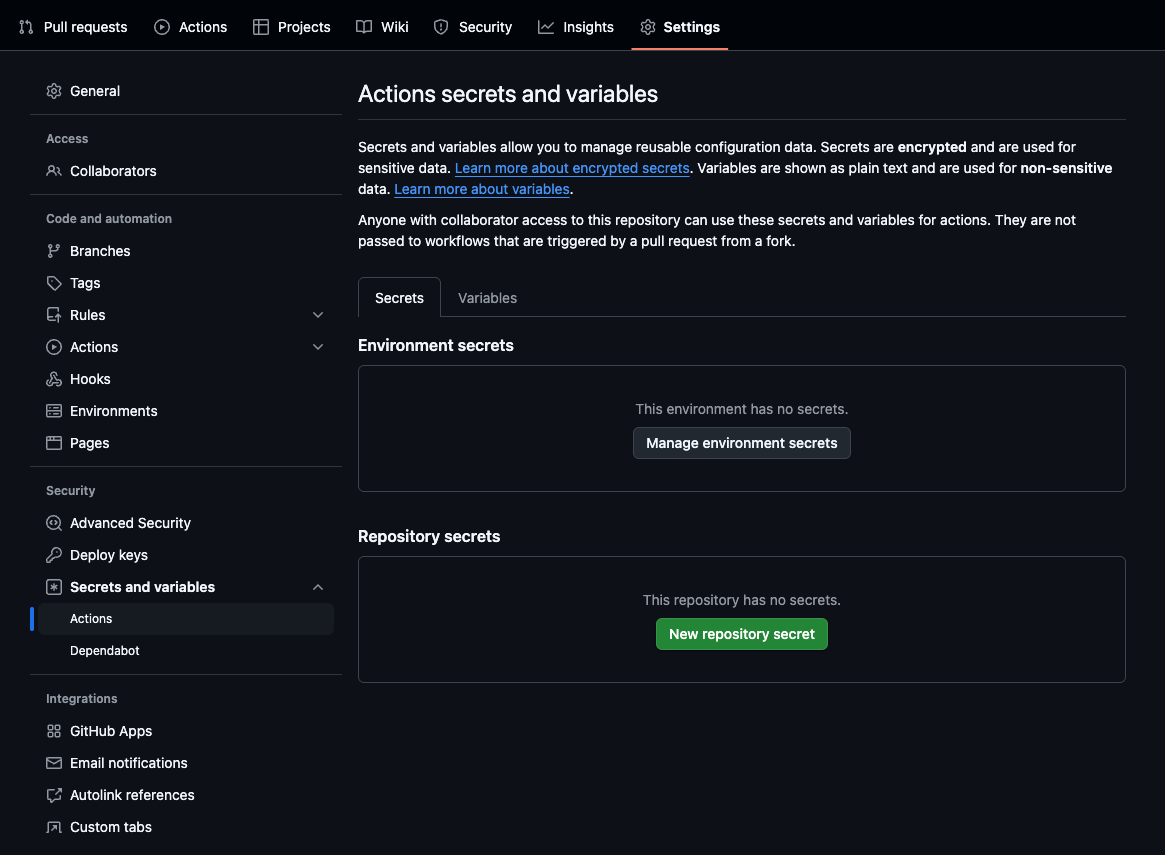This screenshot has width=1165, height=855.
Task: Click the webhook icon next to Hooks
Action: pyautogui.click(x=54, y=379)
